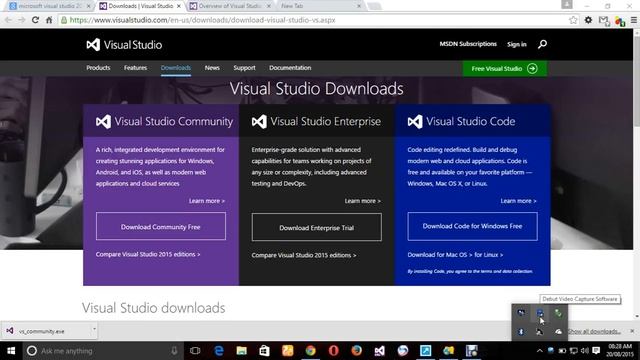Open the Products nav menu
This screenshot has width=640, height=360.
98,68
